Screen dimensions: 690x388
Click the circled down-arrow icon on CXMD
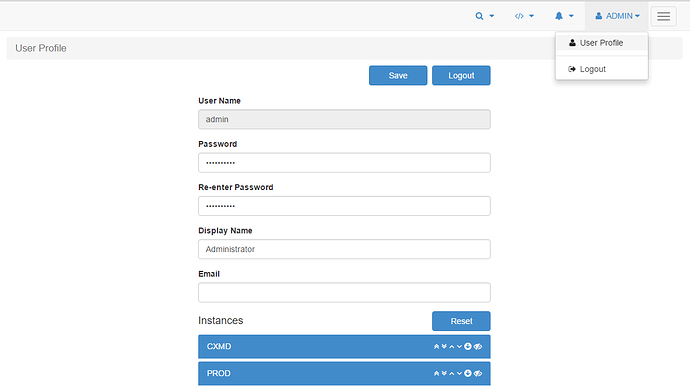468,346
